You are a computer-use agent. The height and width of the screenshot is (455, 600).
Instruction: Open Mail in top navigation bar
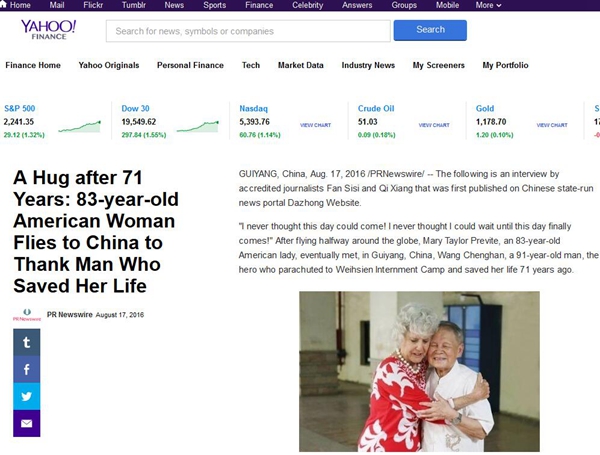point(57,5)
